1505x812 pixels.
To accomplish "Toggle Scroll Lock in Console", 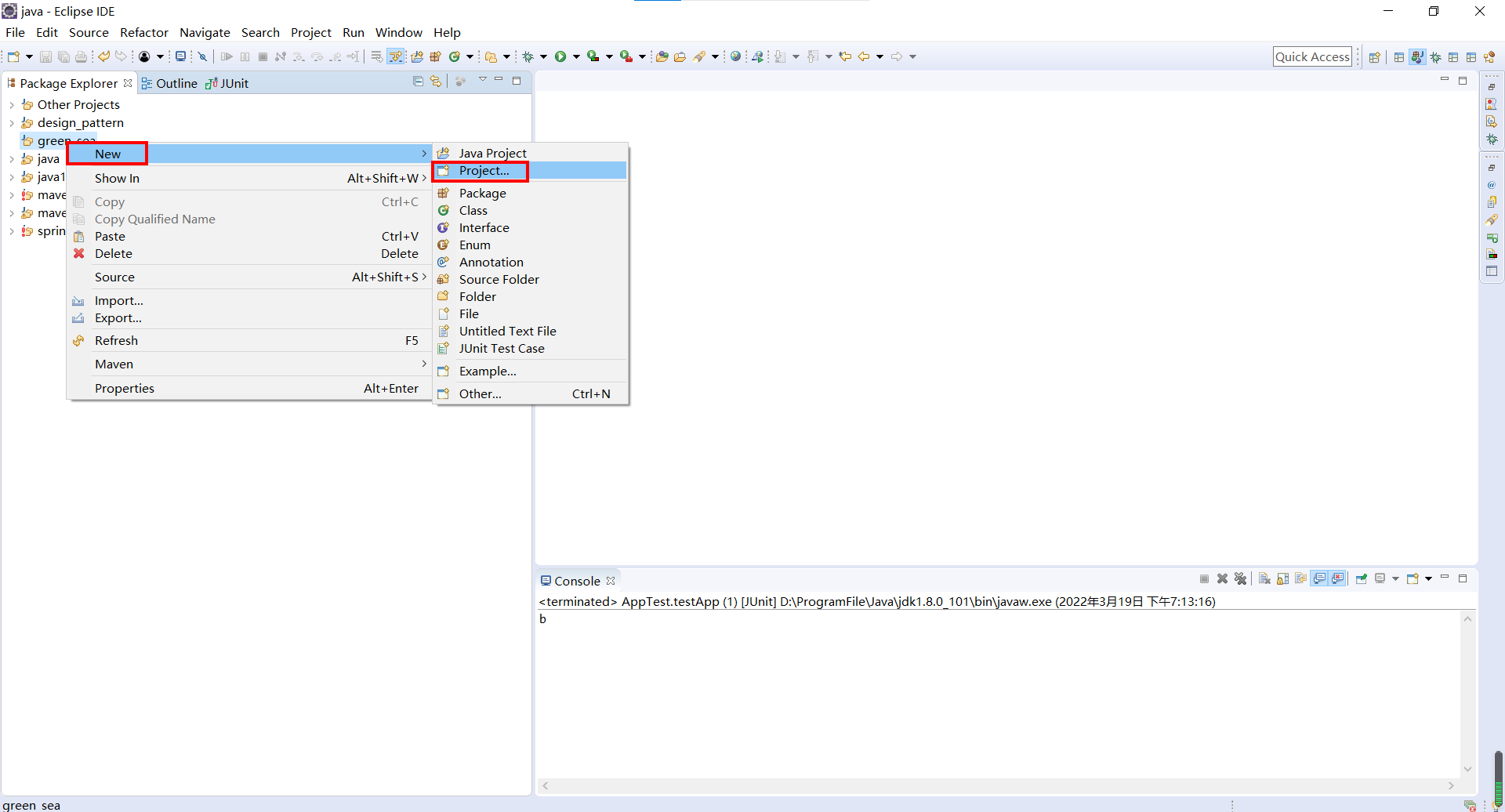I will click(1282, 579).
